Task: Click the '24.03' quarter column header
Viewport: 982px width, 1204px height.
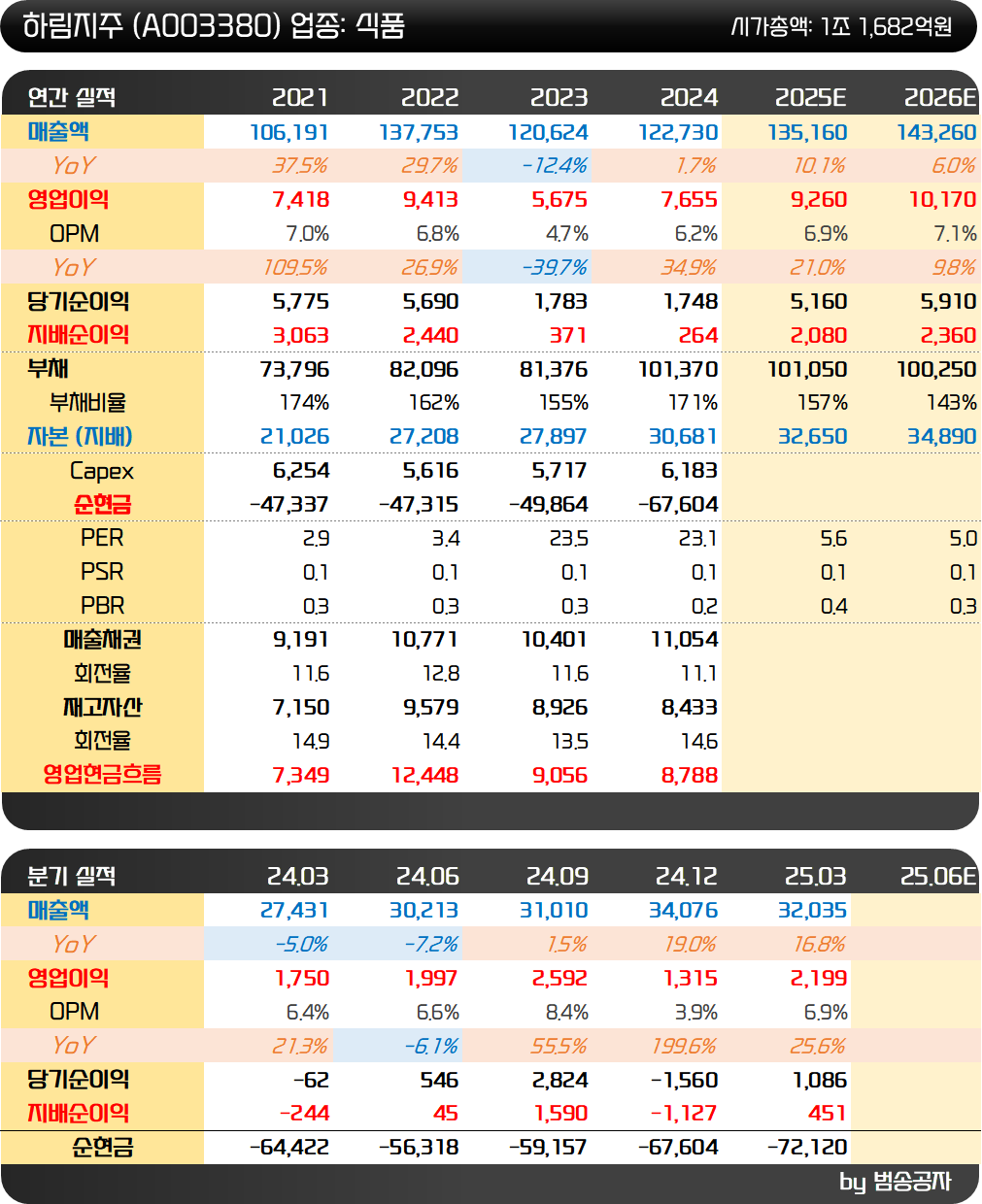Action: [298, 876]
